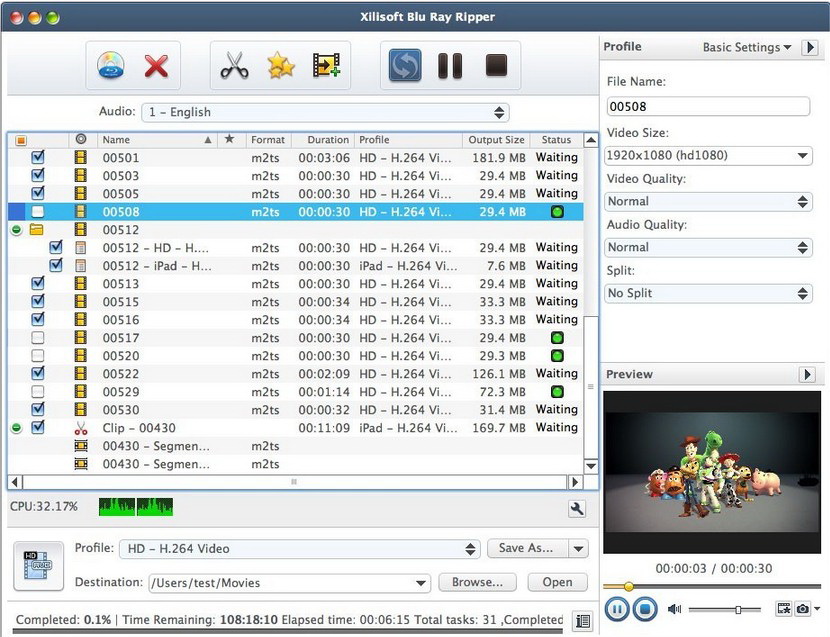
Task: Open the task log icon in the status bar
Action: click(x=583, y=621)
